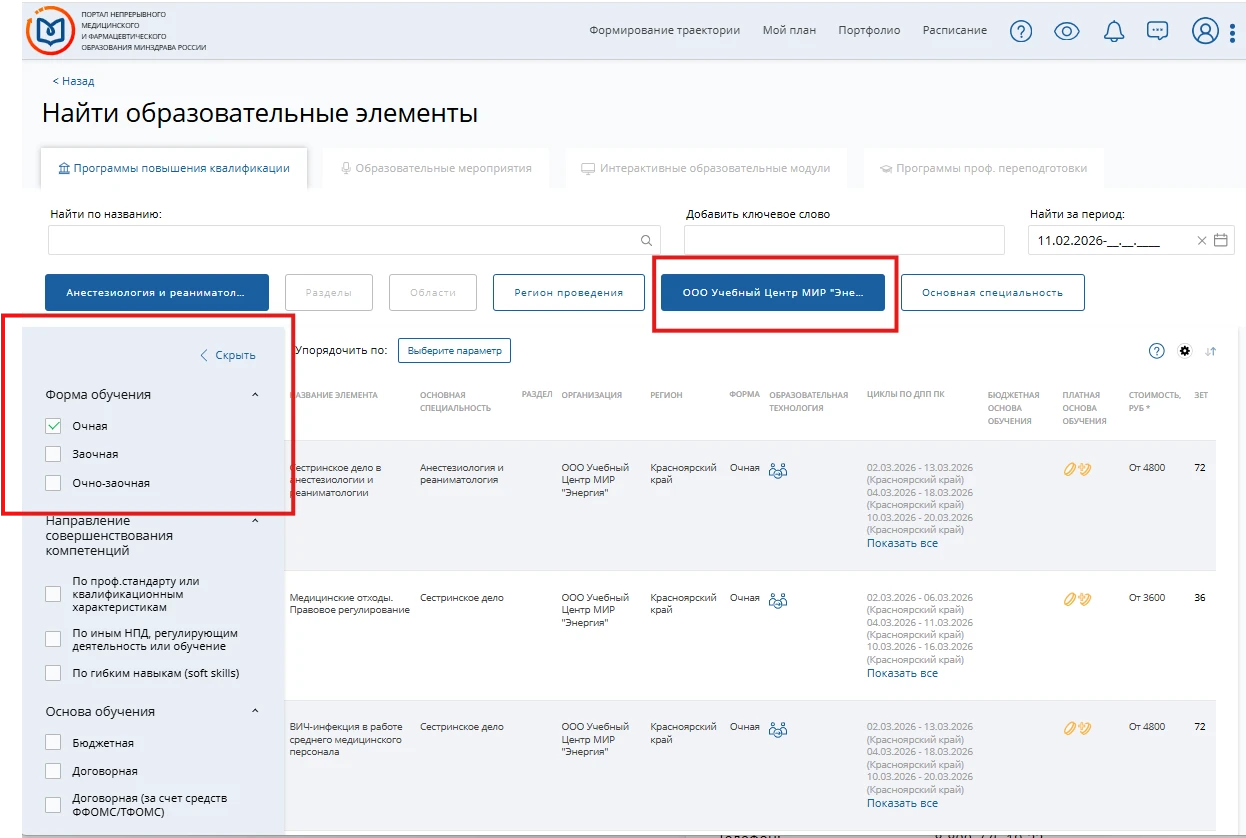Collapse the Форма обучения section

click(x=254, y=395)
